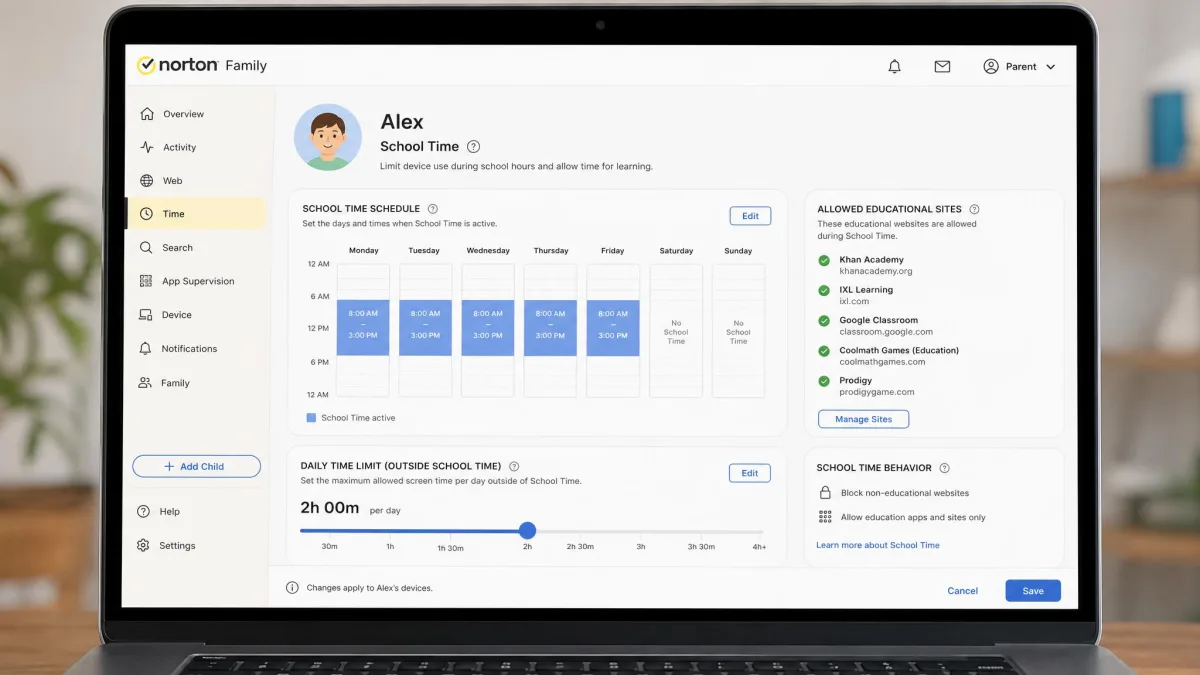Click the Parent profile avatar icon
Screen dimensions: 1200x675
coord(991,66)
